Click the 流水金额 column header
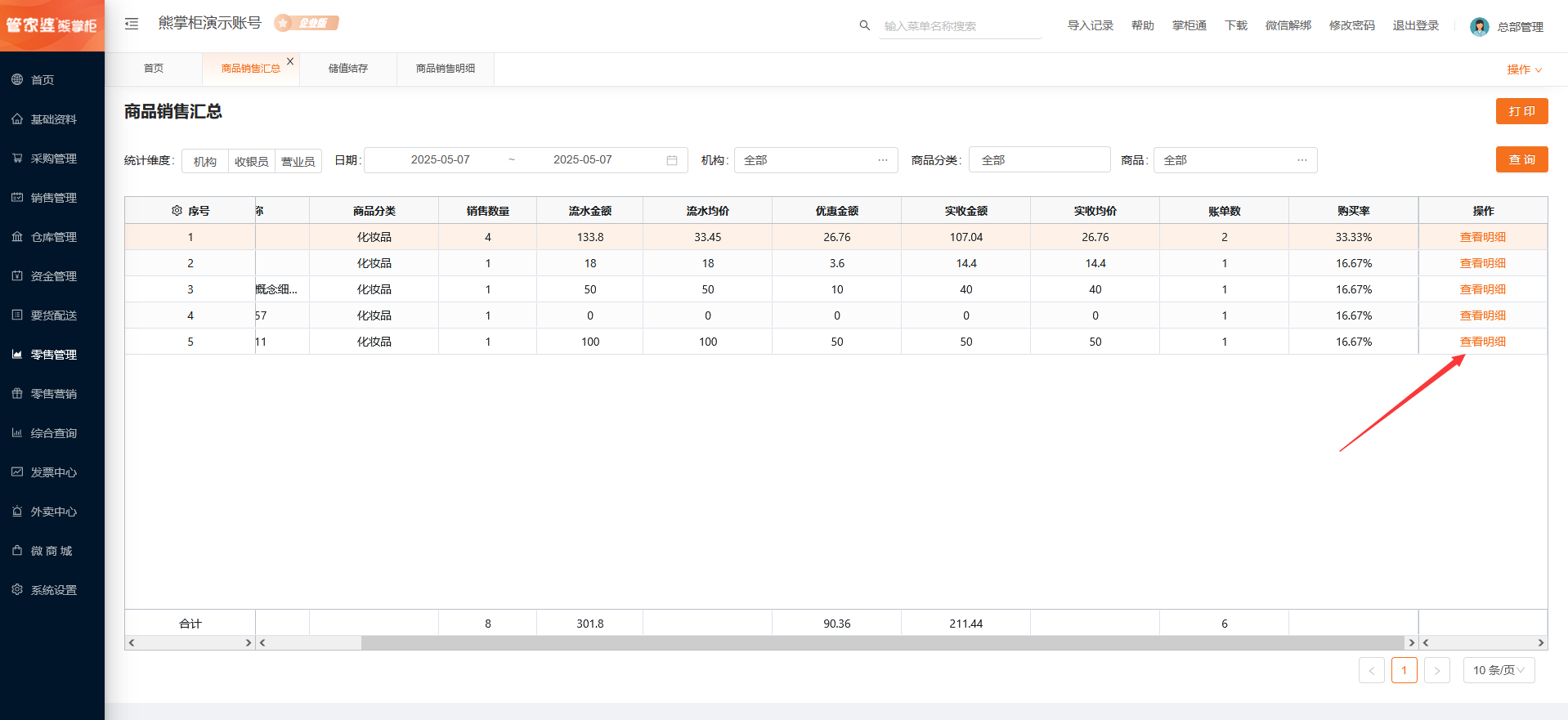Viewport: 1568px width, 720px height. point(590,211)
